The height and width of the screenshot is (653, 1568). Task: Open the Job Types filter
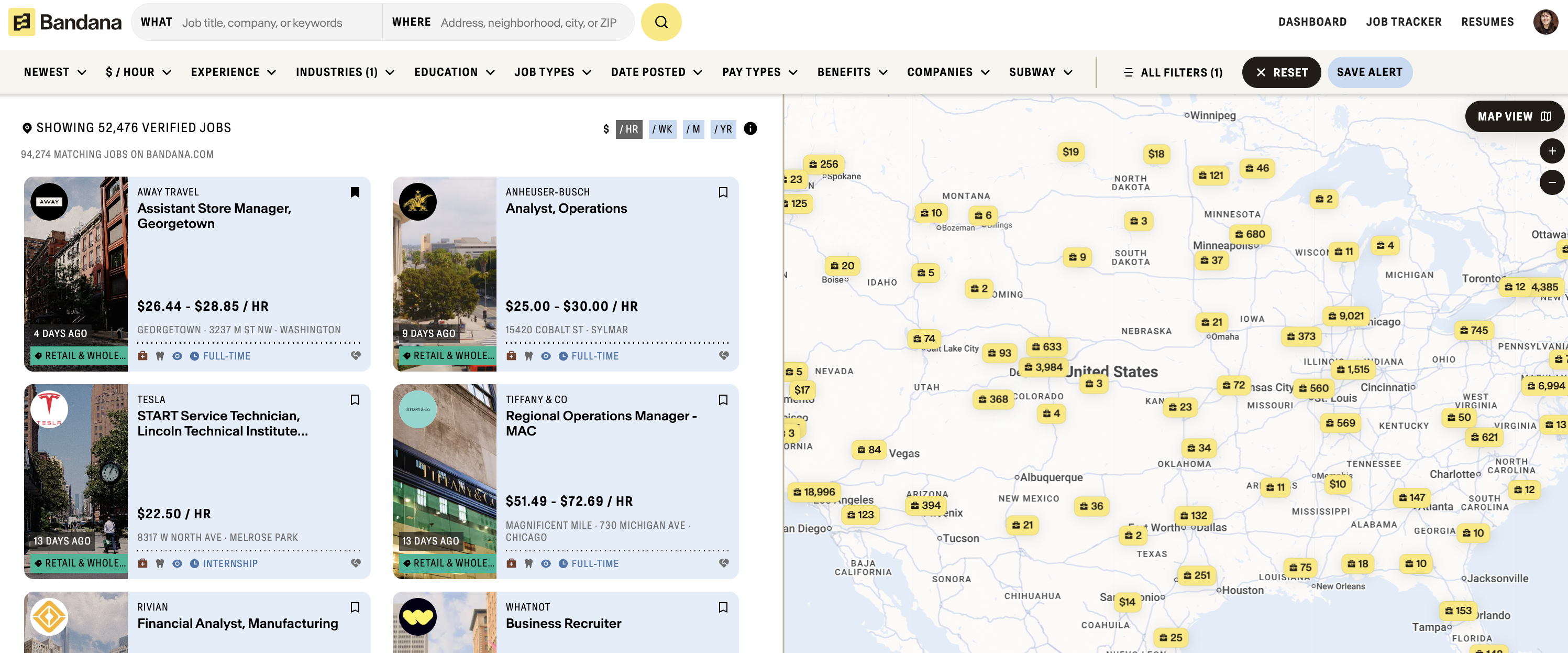click(553, 72)
